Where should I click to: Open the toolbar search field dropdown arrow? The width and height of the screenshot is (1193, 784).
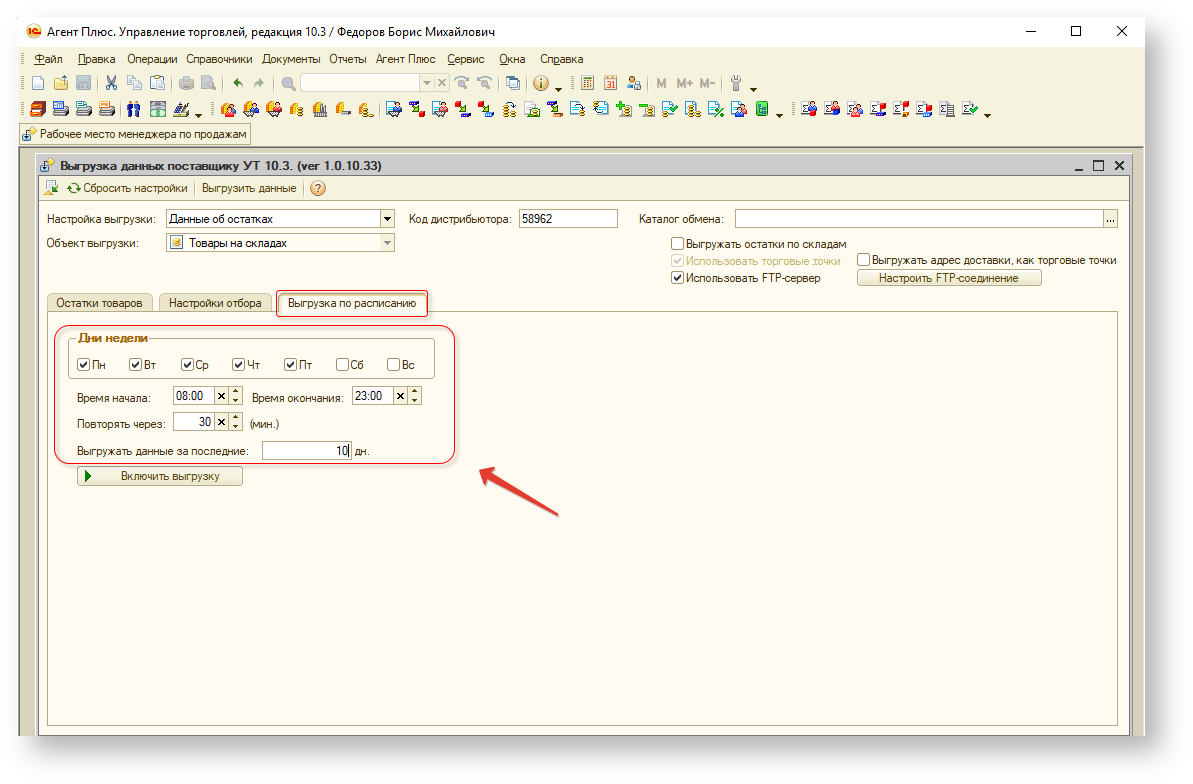tap(427, 82)
